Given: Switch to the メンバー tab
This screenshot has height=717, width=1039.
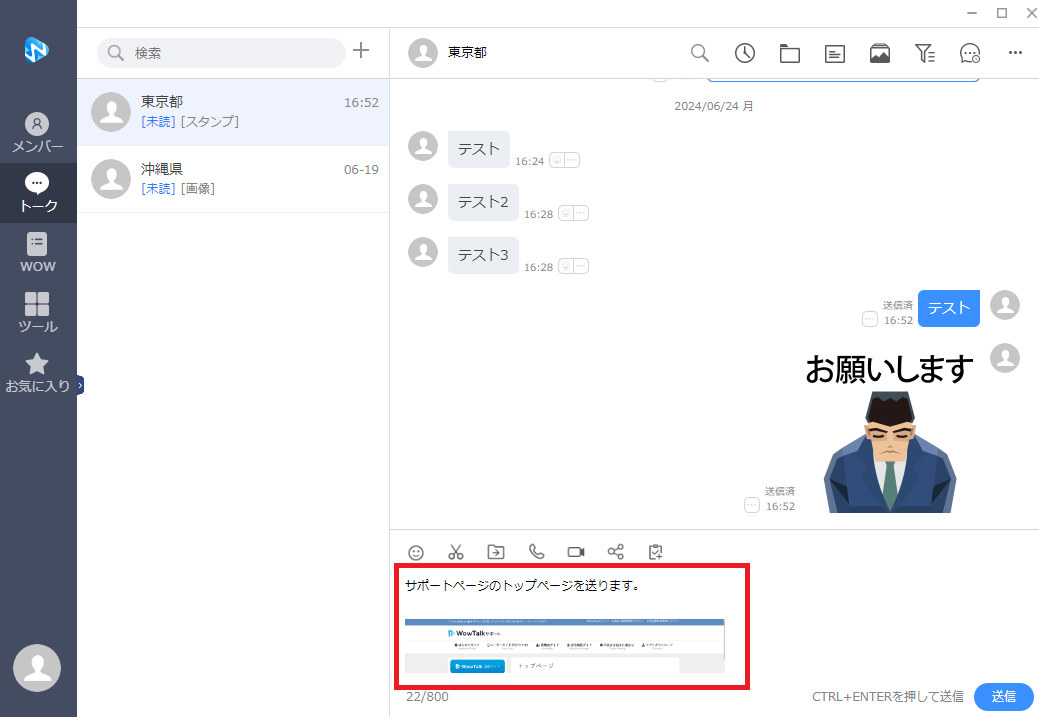Looking at the screenshot, I should click(37, 134).
